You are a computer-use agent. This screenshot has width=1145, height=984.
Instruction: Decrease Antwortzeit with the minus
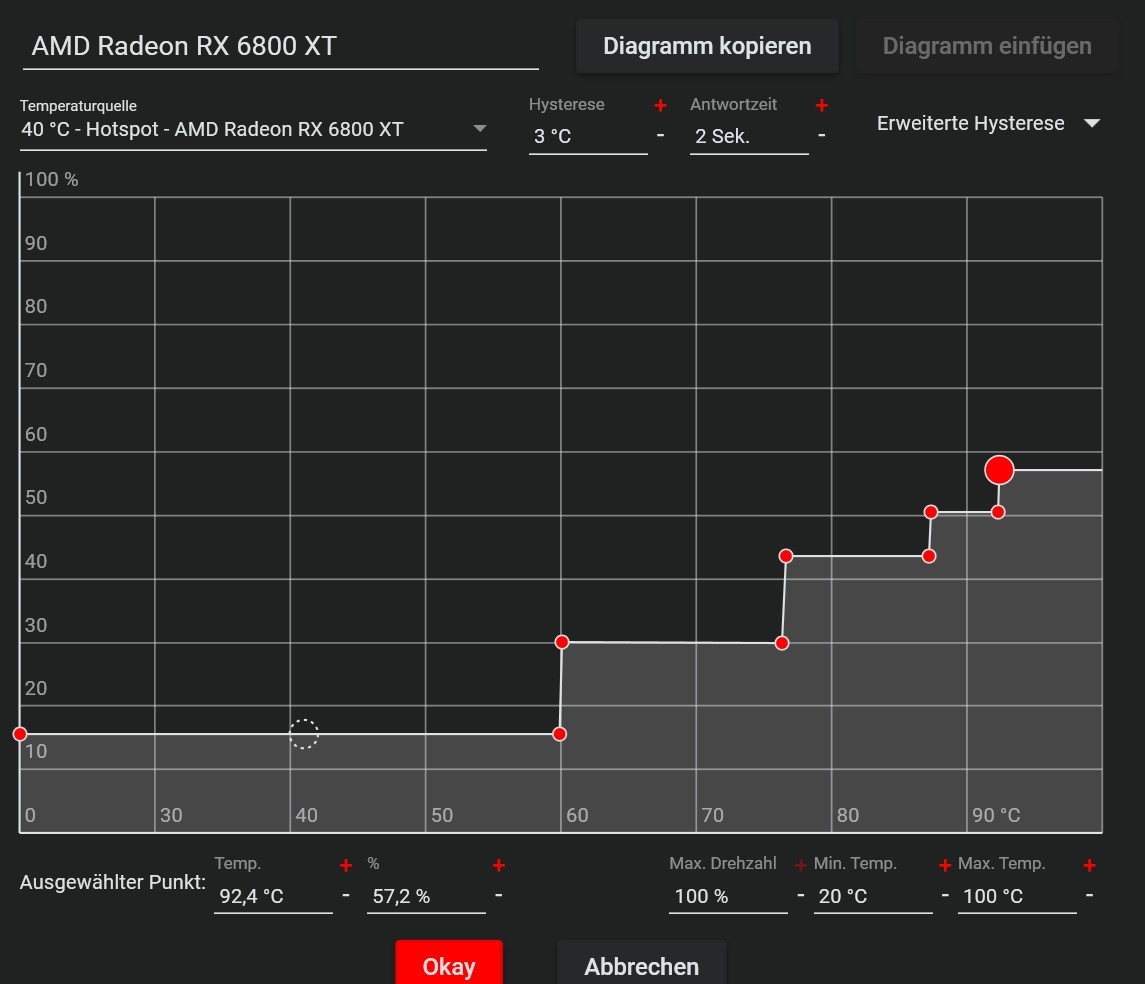pos(822,135)
